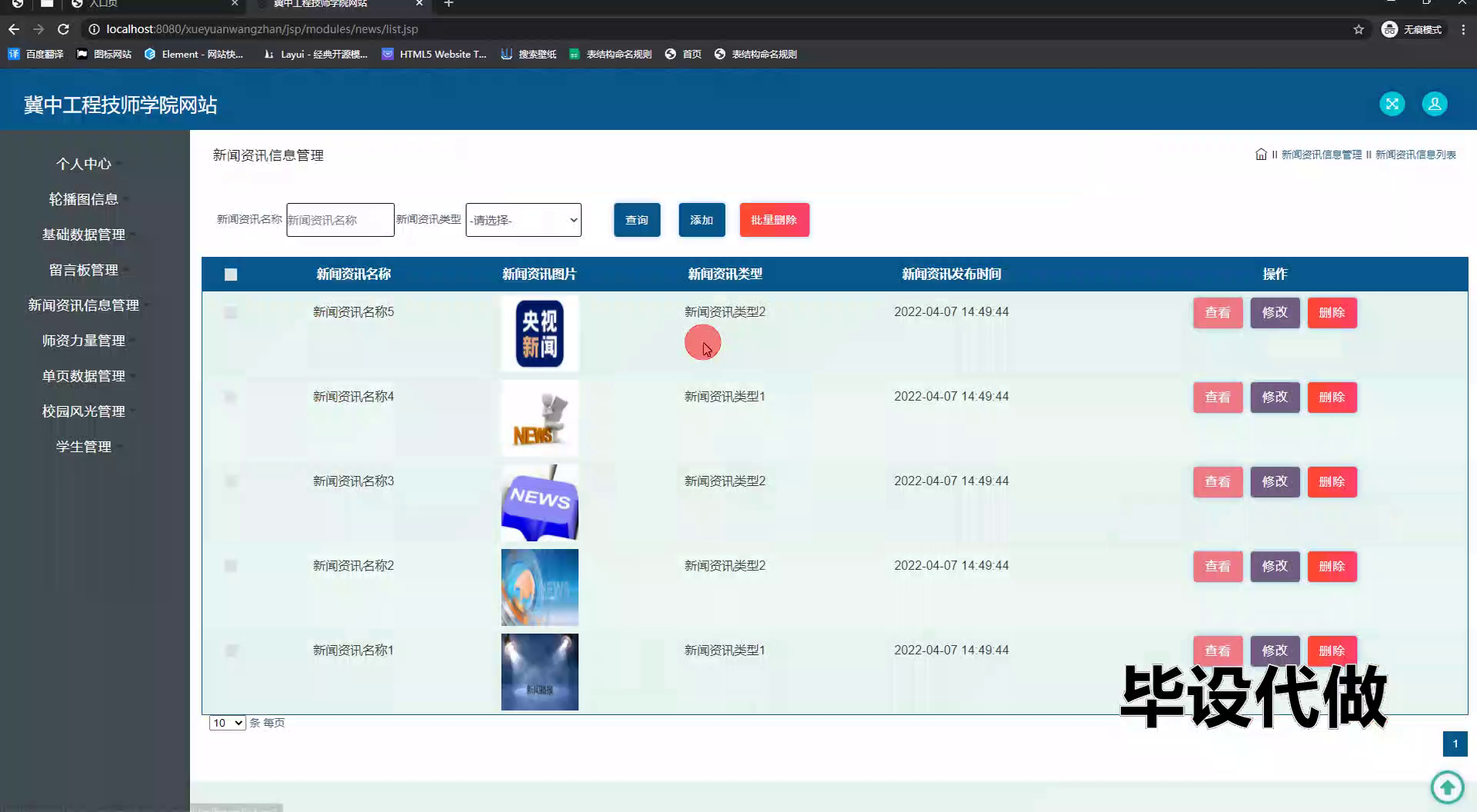
Task: Click the home icon in breadcrumb
Action: coord(1261,155)
